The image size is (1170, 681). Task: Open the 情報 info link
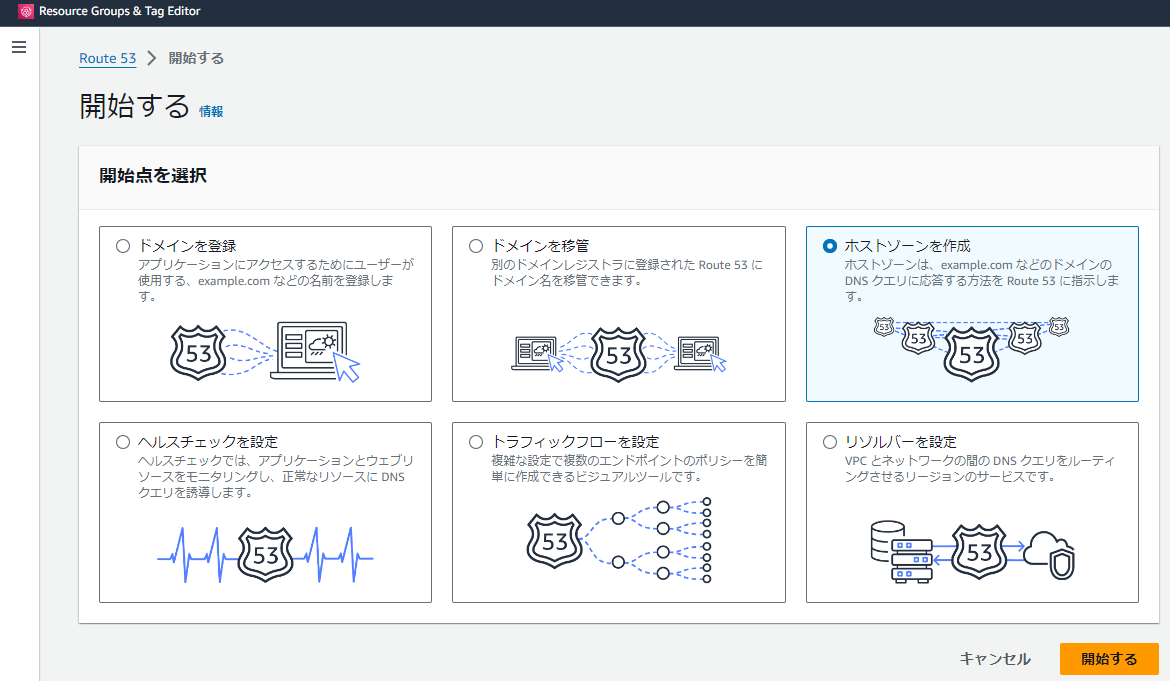coord(211,111)
